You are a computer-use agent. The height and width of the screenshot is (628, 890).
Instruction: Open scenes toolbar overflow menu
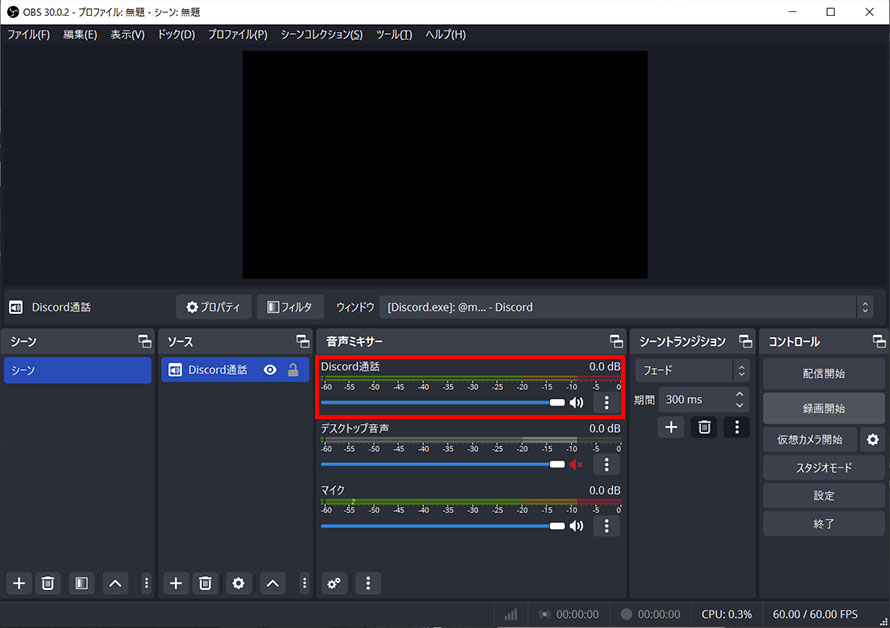(146, 583)
